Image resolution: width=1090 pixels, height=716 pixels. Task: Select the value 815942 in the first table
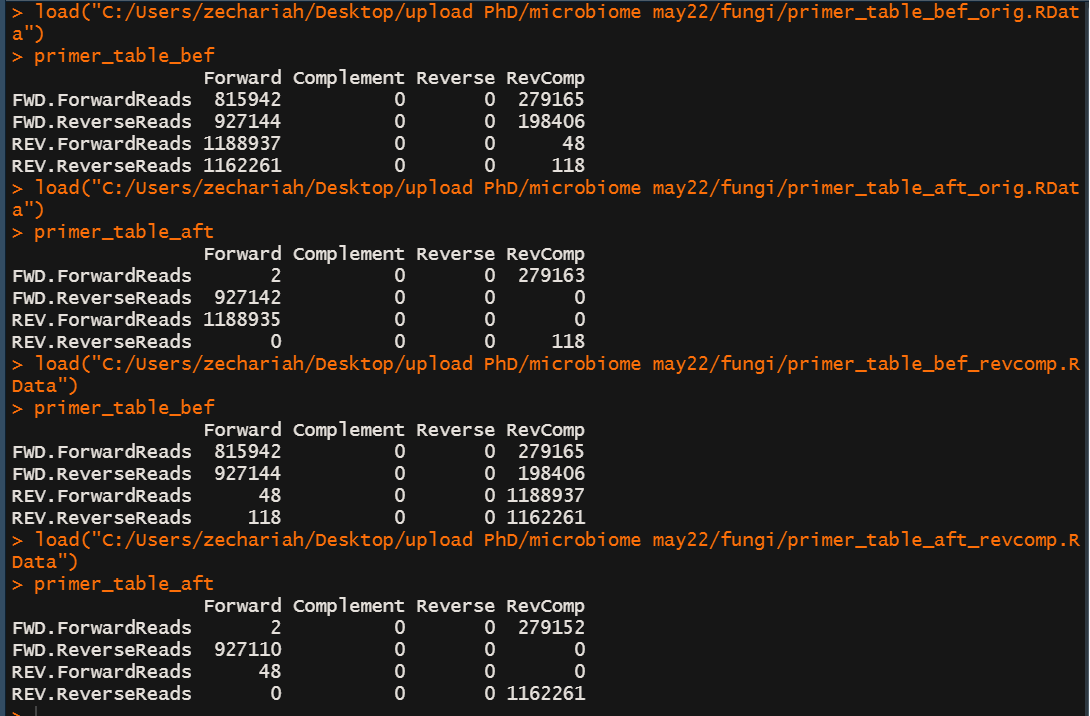pyautogui.click(x=250, y=99)
